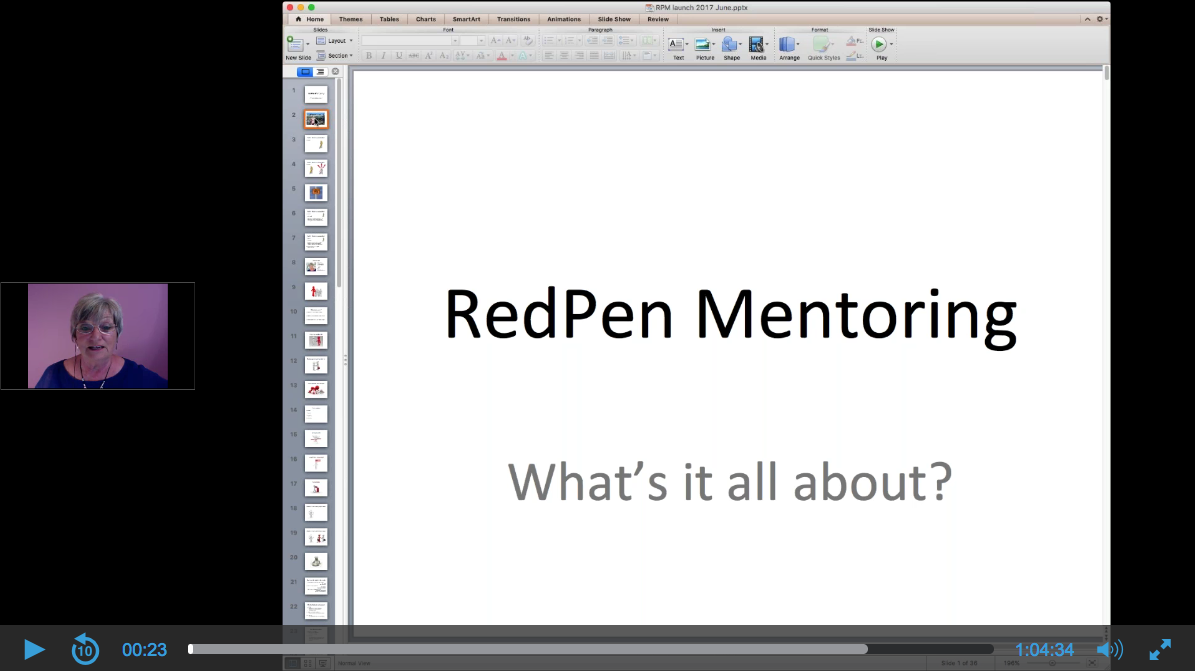Close the slides pane

pos(335,72)
